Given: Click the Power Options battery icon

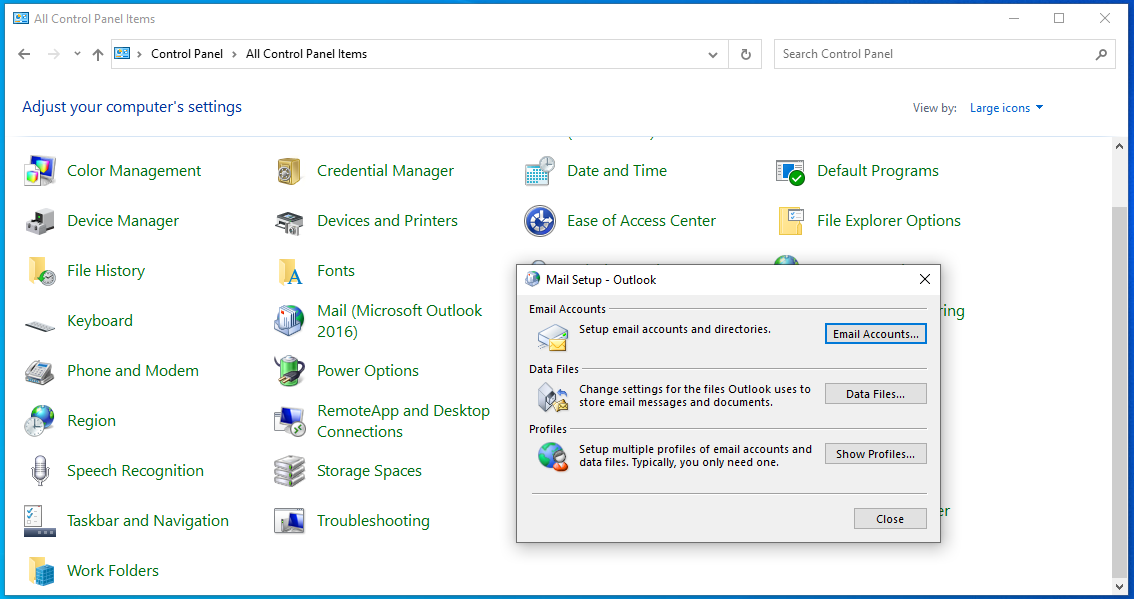Looking at the screenshot, I should [x=290, y=371].
